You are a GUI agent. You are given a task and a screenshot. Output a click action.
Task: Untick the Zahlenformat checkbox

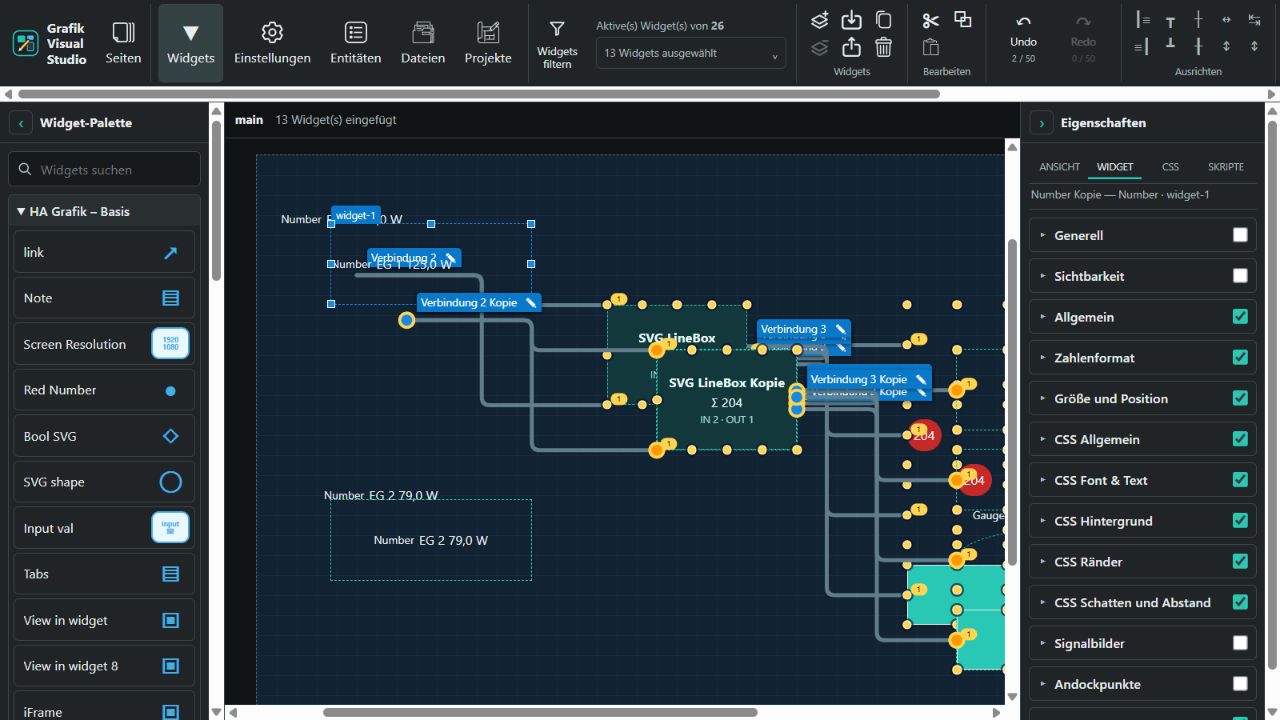1240,358
